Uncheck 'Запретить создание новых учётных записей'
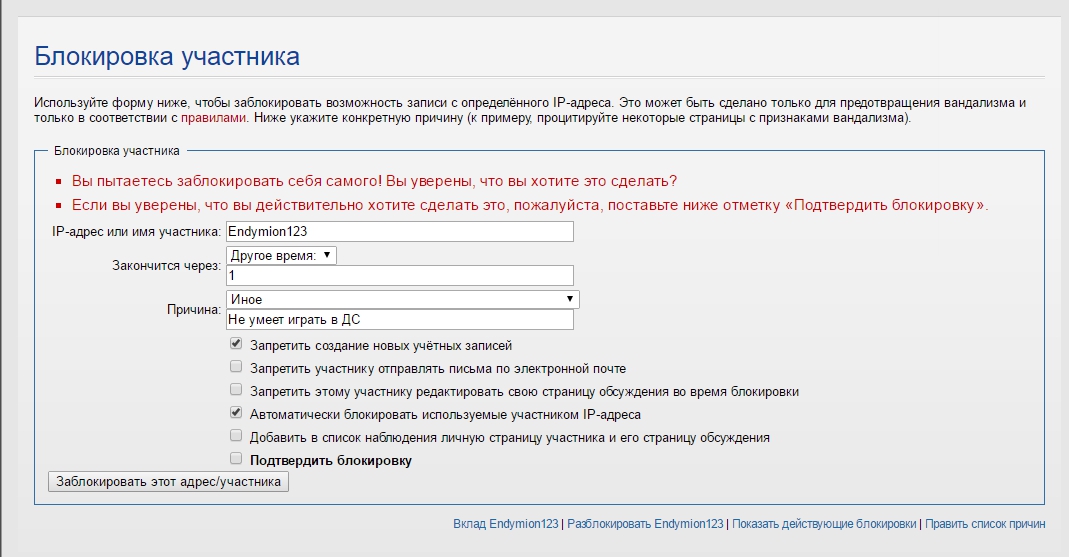1069x557 pixels. click(x=236, y=343)
